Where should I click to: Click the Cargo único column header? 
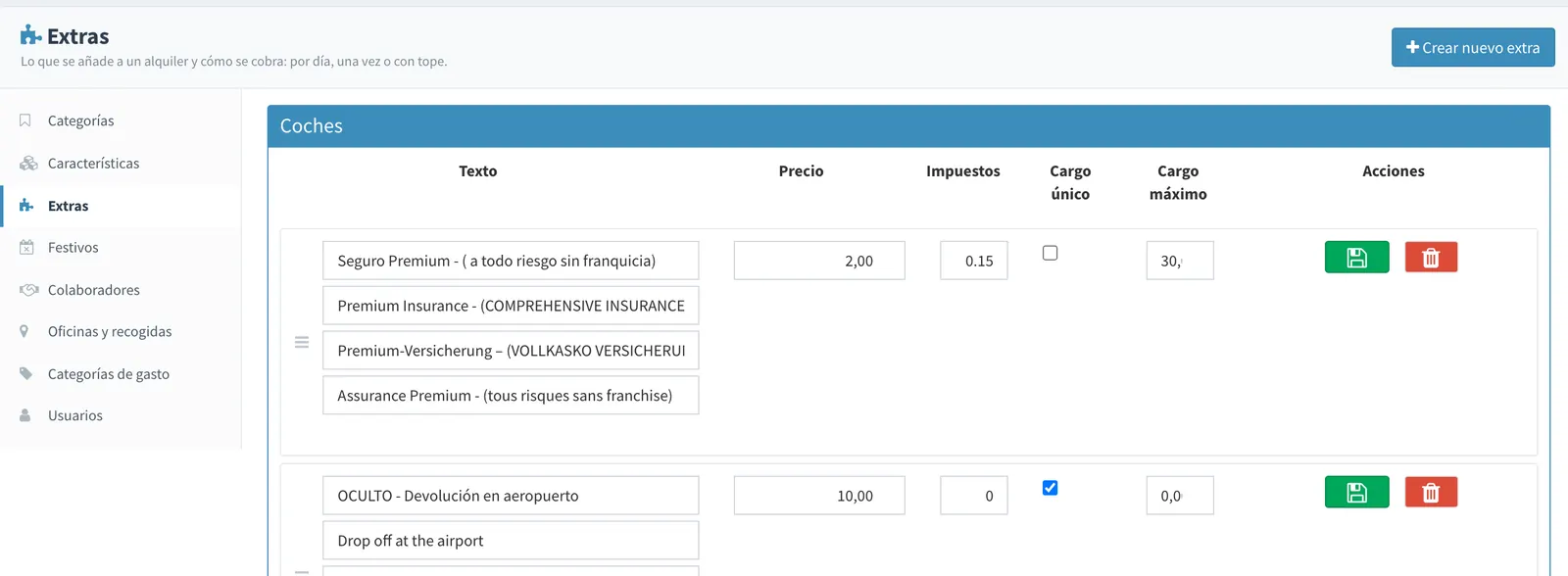(x=1070, y=182)
